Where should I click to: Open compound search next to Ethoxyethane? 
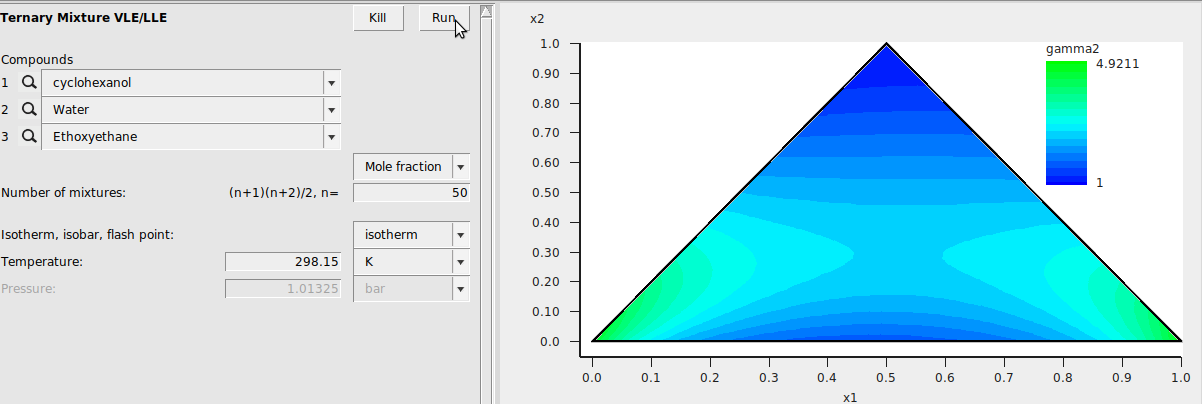pyautogui.click(x=29, y=137)
